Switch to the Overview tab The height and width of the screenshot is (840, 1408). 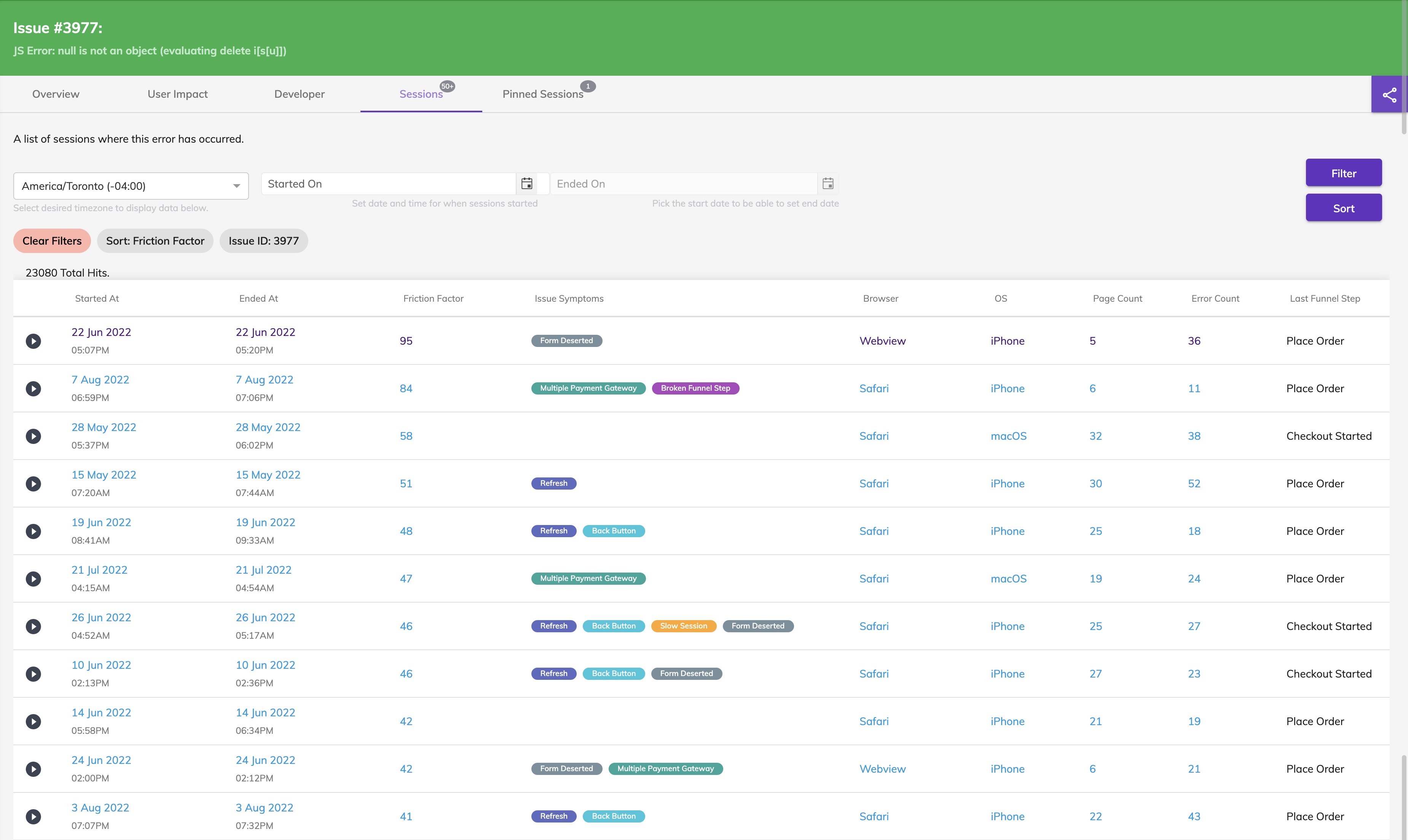(56, 94)
